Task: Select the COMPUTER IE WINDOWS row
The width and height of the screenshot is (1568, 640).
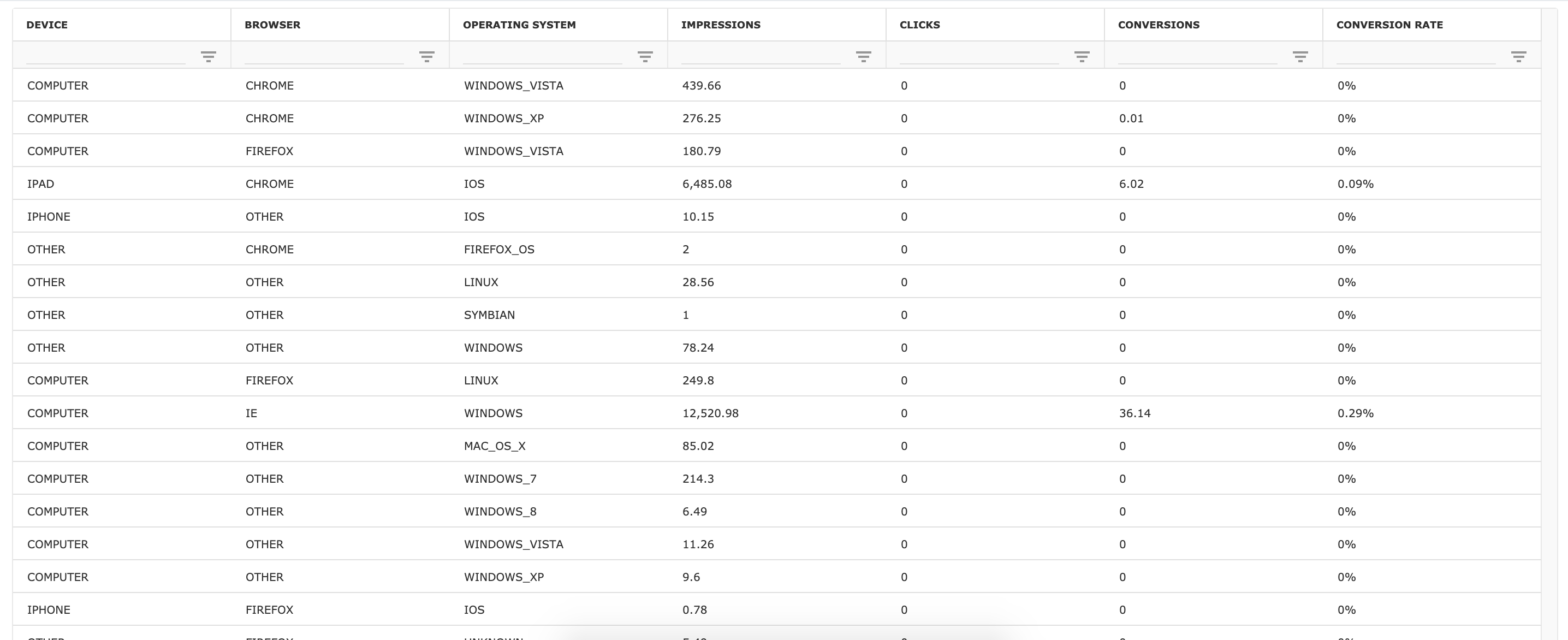Action: (x=57, y=413)
